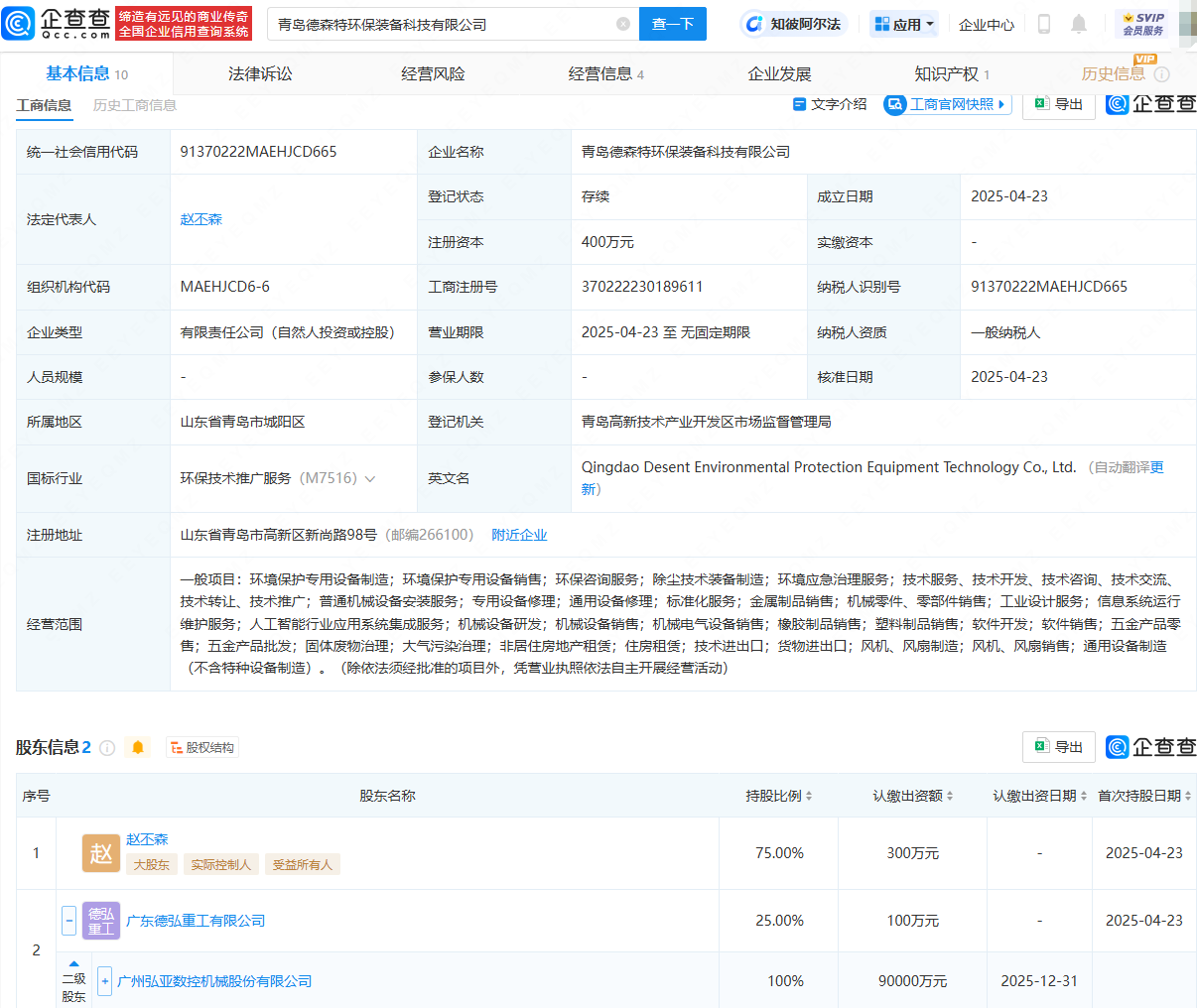Expand 环保技术推广服务 industry chevron

click(x=370, y=479)
